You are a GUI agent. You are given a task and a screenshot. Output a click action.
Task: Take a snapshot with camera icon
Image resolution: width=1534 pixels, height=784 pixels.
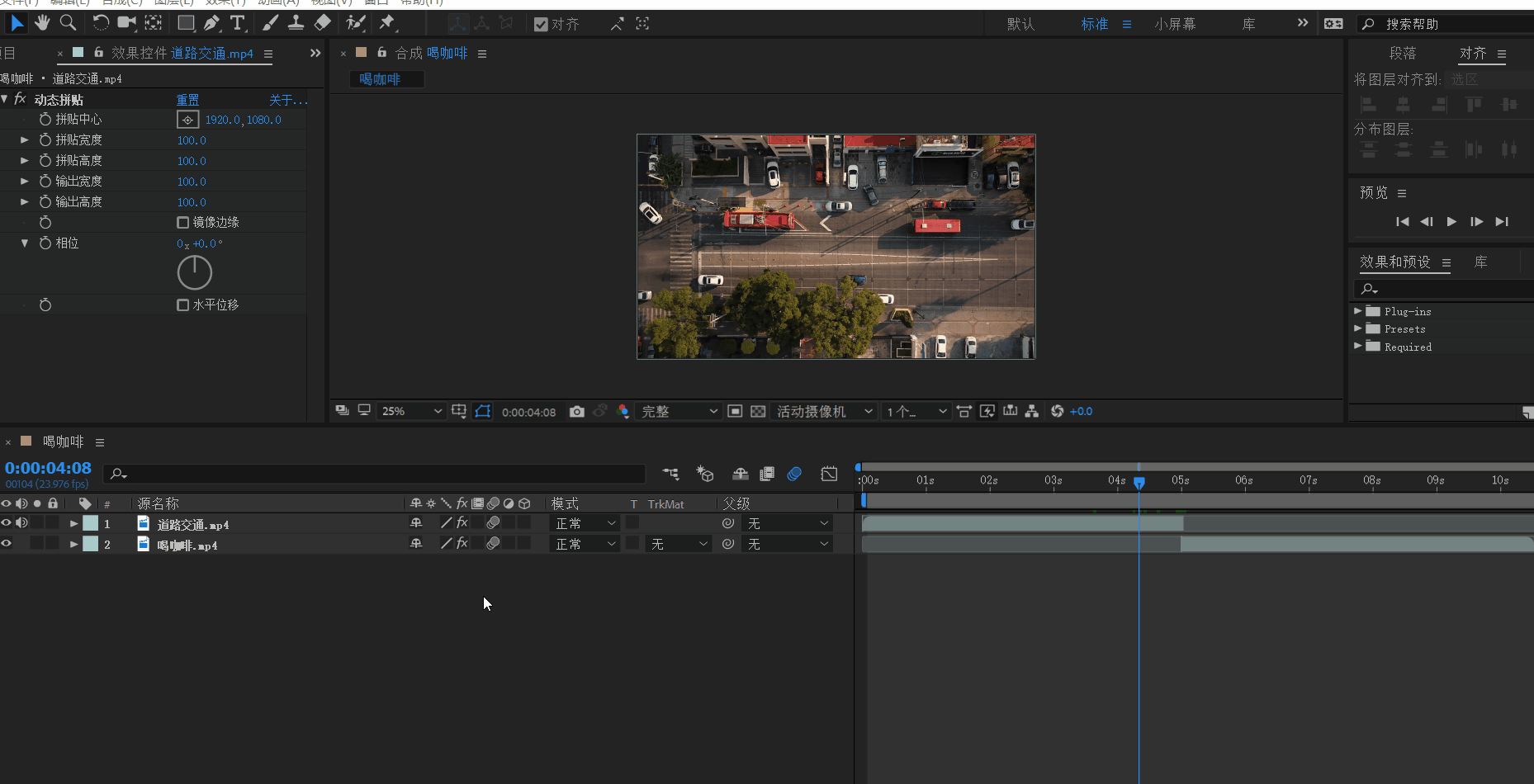point(577,411)
